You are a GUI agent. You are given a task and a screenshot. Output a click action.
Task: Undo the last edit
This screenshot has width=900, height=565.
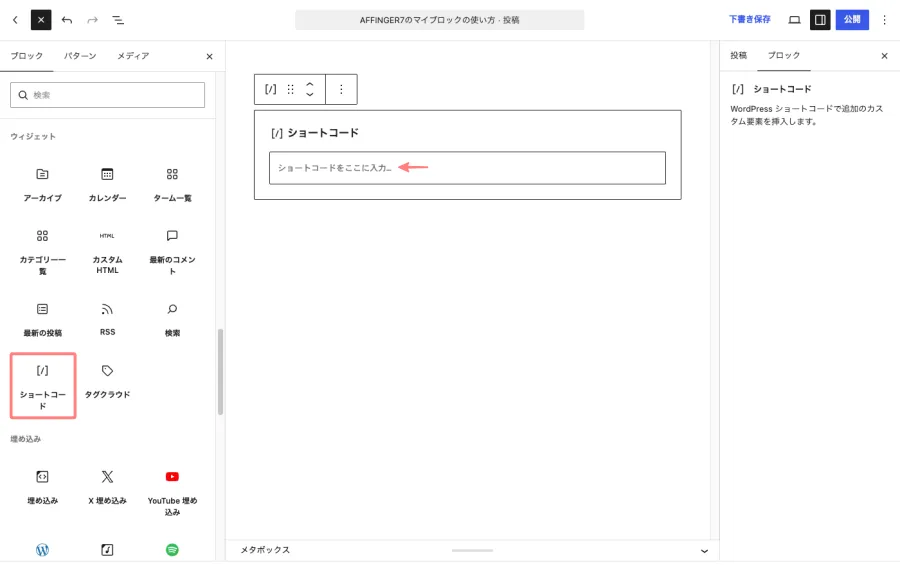click(x=67, y=20)
